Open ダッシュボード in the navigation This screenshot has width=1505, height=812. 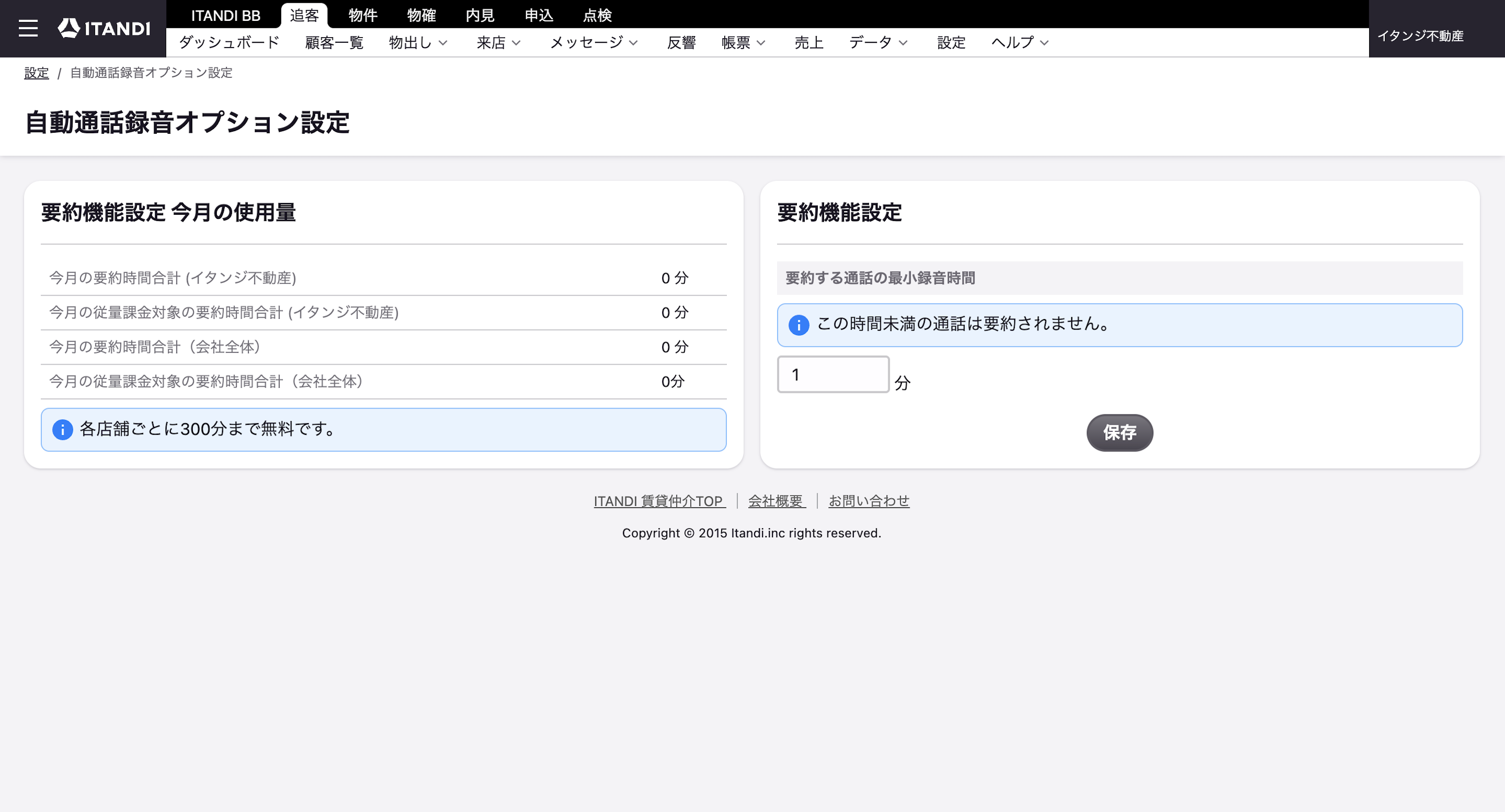coord(229,43)
